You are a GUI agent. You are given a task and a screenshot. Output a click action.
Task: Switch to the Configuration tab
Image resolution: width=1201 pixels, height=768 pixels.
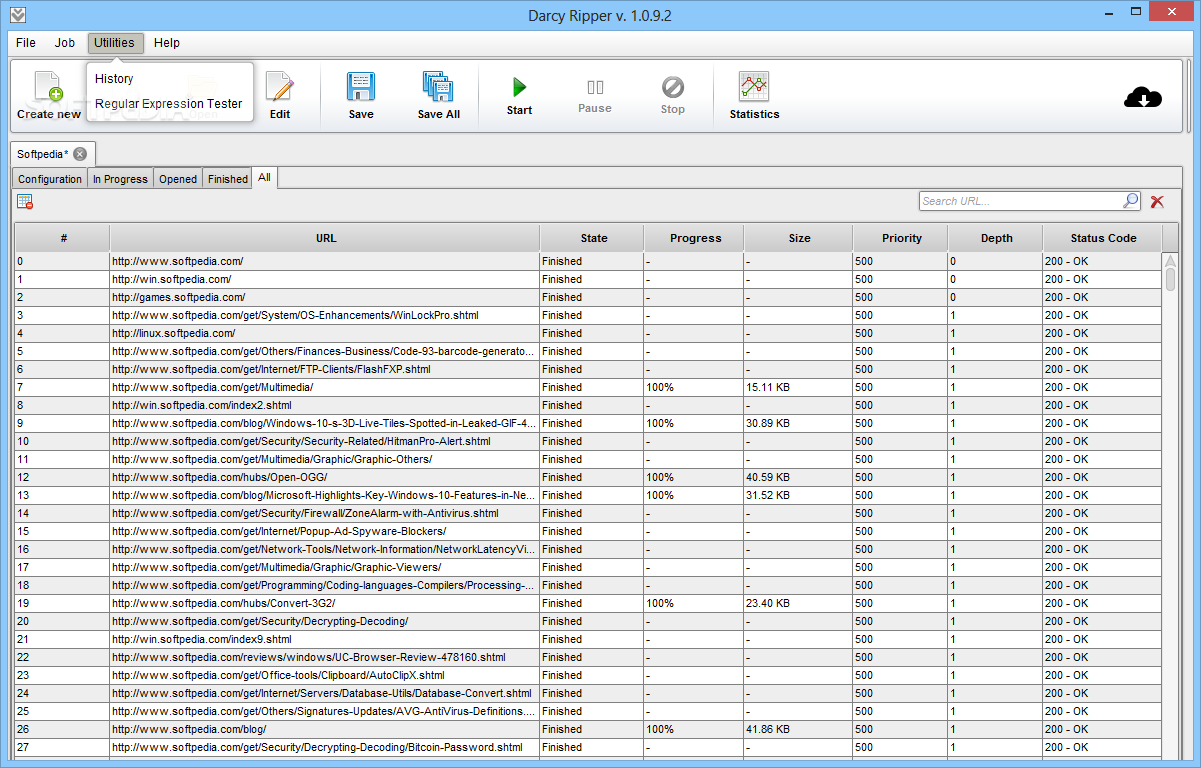pyautogui.click(x=50, y=179)
